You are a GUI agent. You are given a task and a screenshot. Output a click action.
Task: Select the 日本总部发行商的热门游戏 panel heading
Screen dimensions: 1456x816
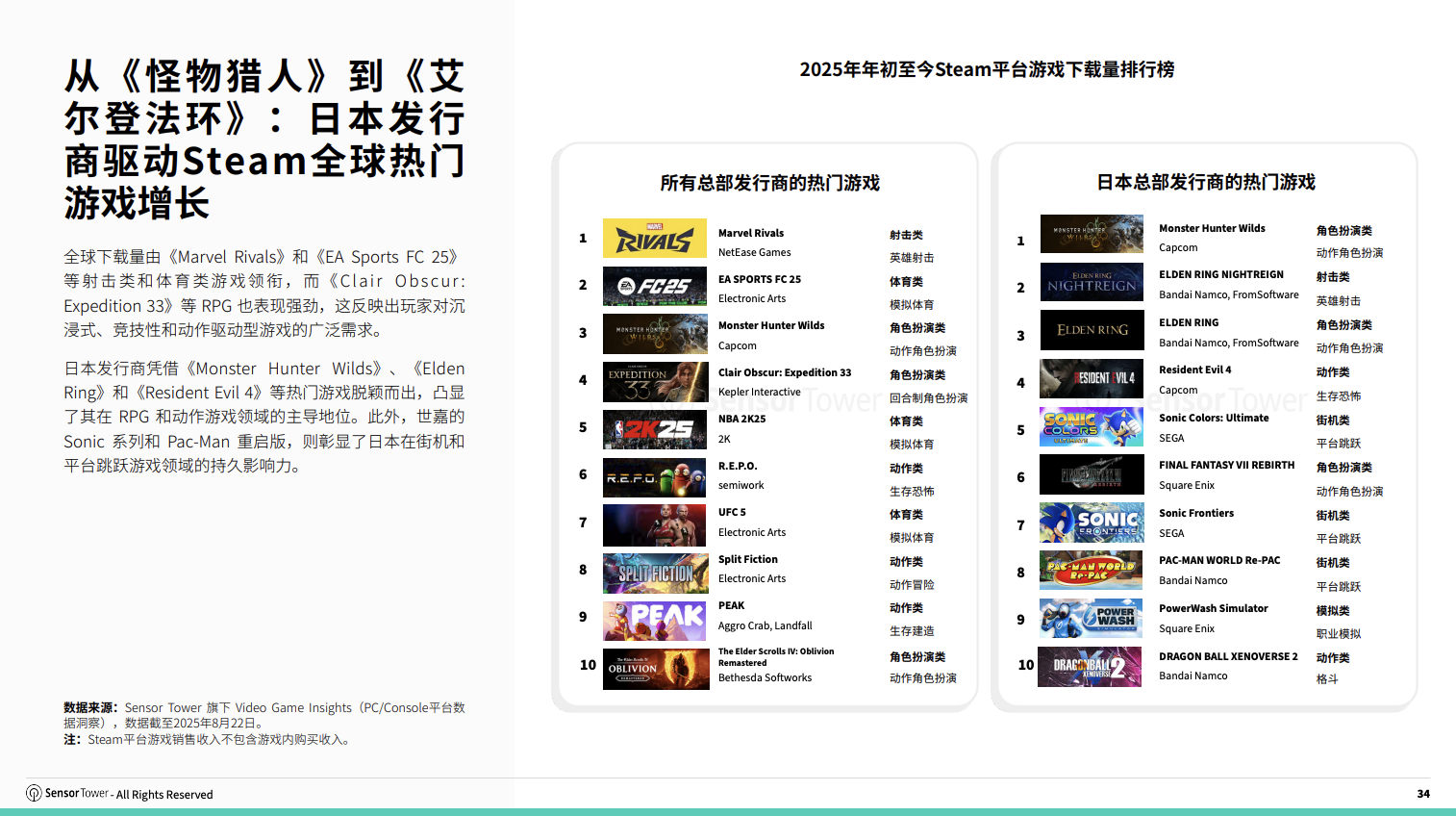(x=1206, y=183)
